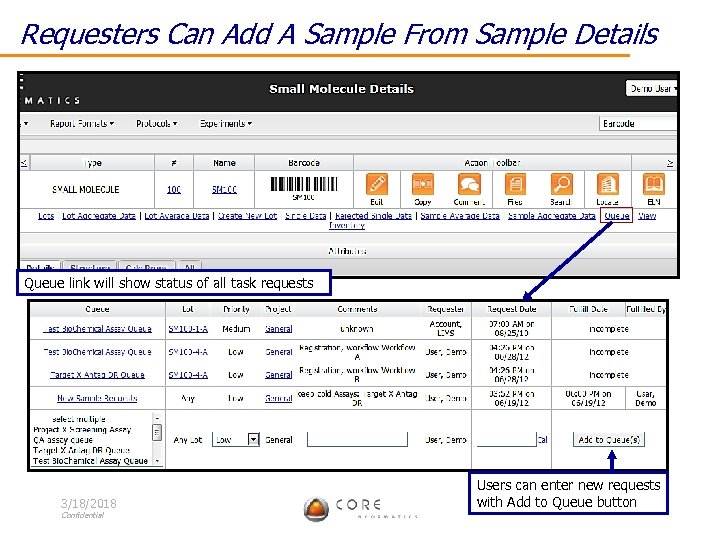Image resolution: width=720 pixels, height=540 pixels.
Task: Click the Queue column header
Action: (97, 309)
